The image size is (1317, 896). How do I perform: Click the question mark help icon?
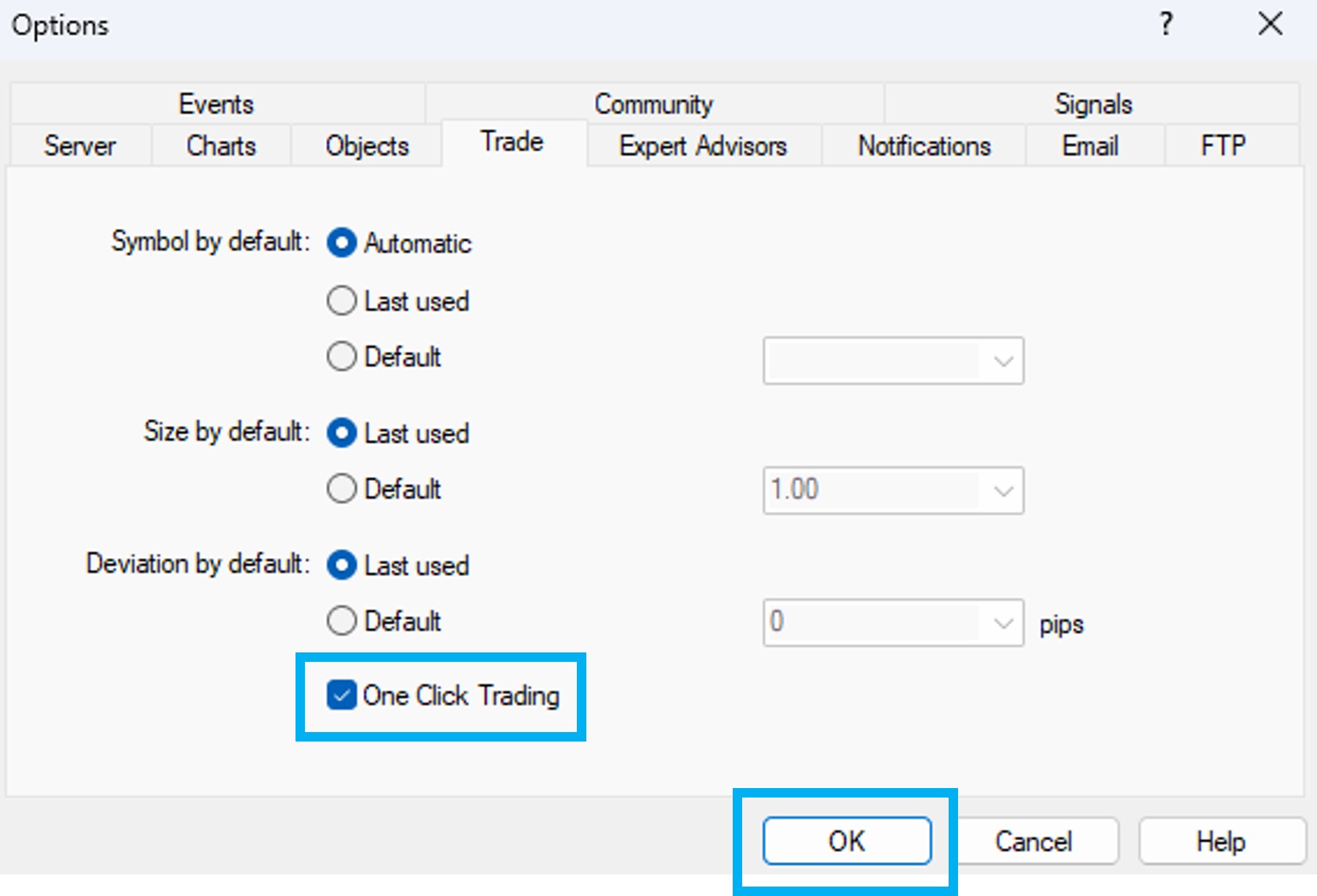(1166, 25)
